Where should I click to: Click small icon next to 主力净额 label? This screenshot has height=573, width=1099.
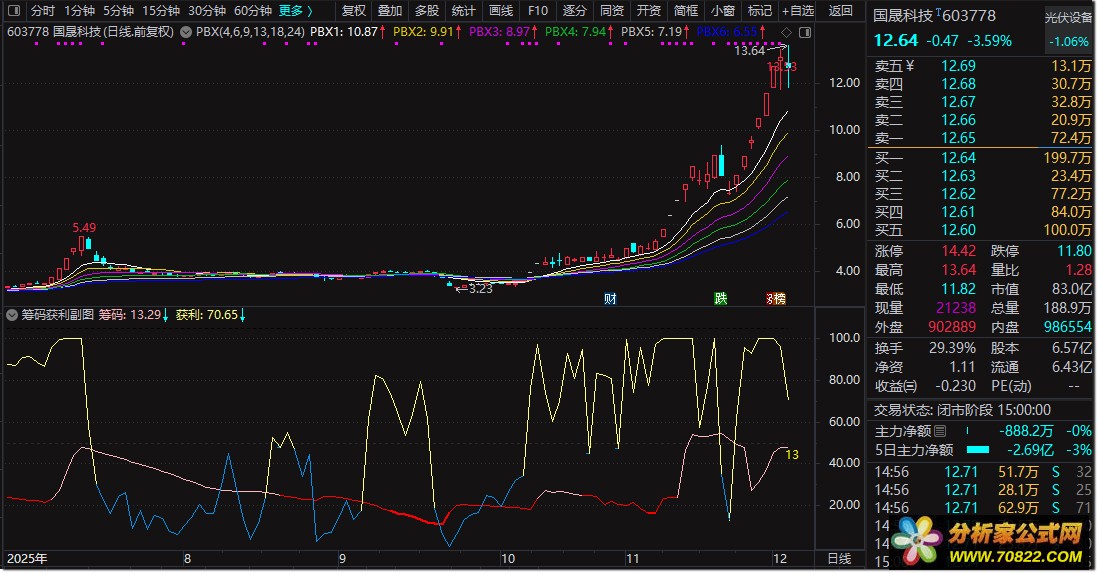click(x=940, y=431)
